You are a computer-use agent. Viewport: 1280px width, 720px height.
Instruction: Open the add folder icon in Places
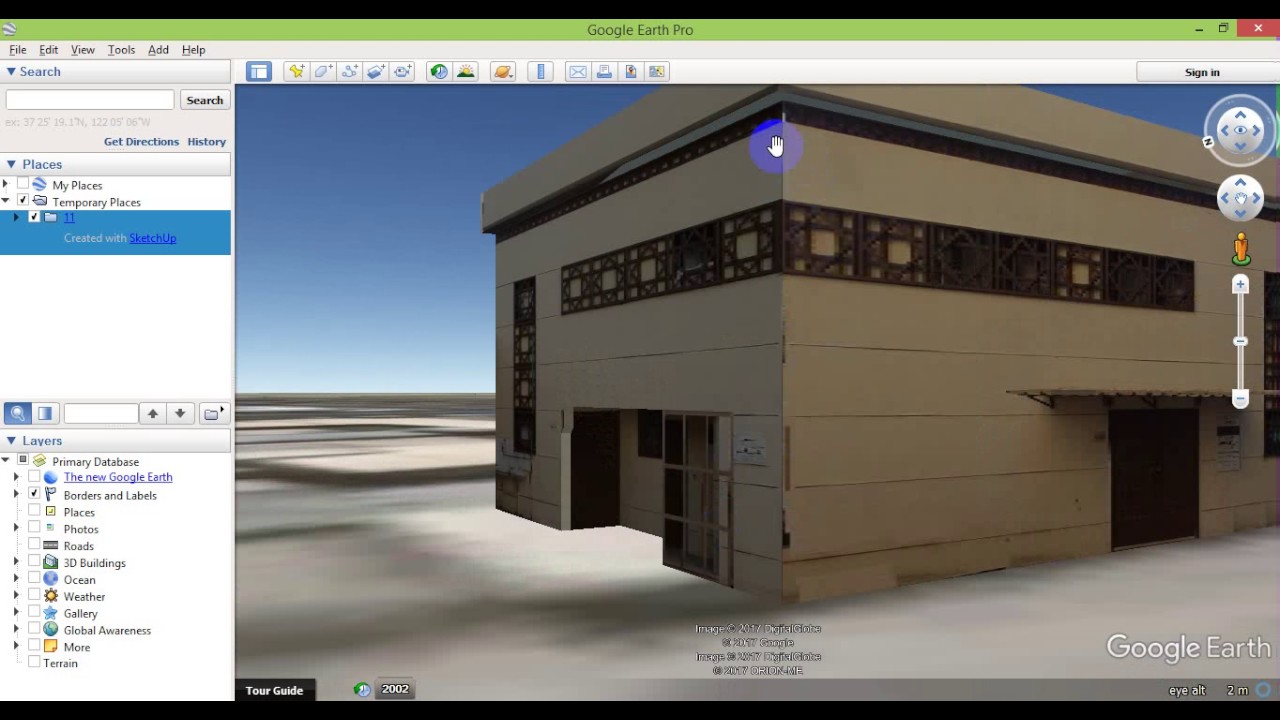point(212,413)
